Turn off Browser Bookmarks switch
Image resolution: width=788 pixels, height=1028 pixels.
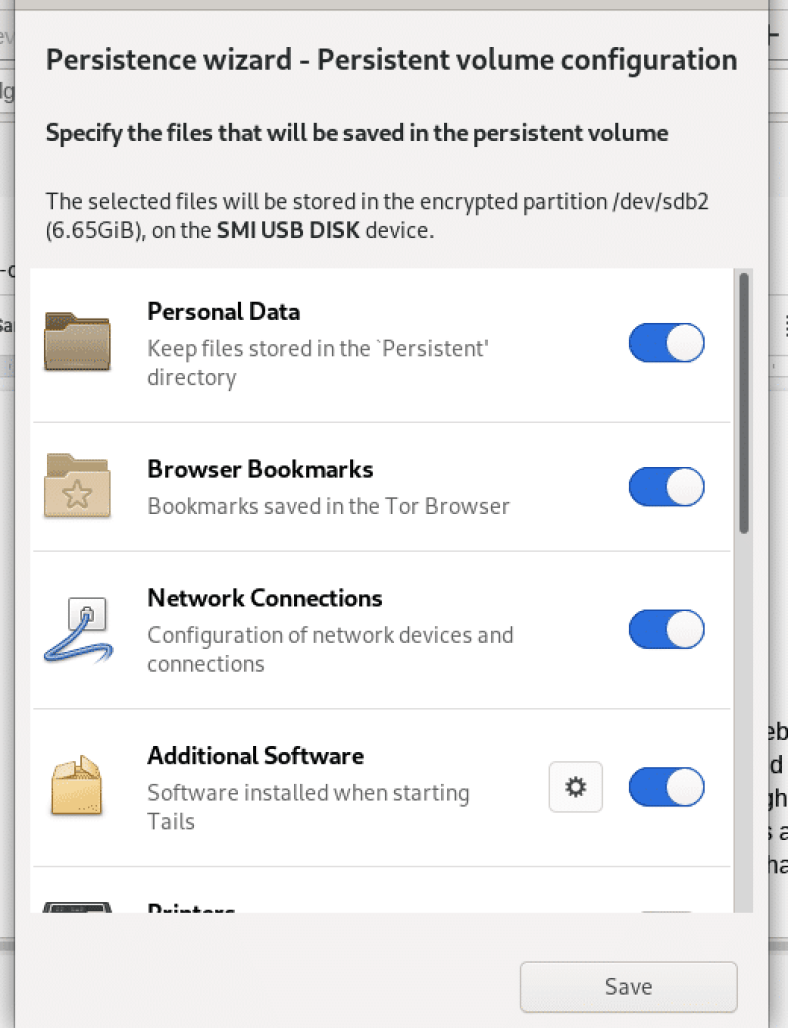click(x=666, y=487)
